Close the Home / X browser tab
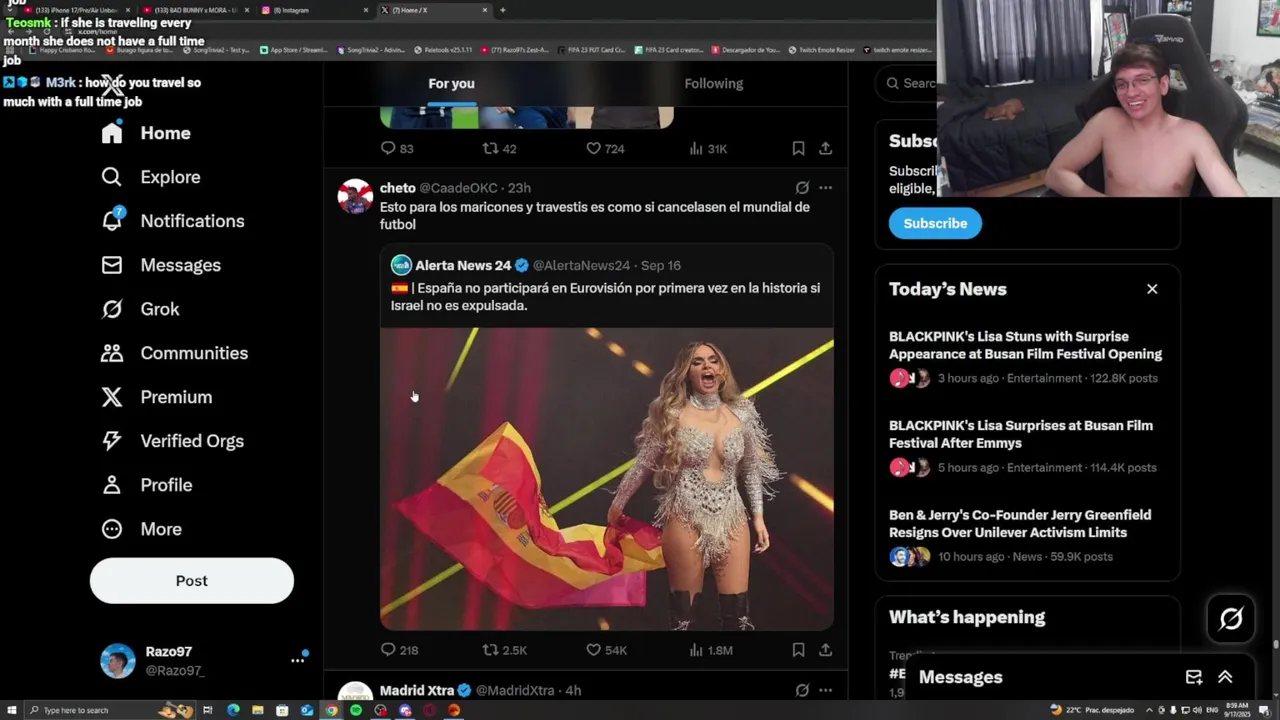The height and width of the screenshot is (720, 1280). [485, 10]
